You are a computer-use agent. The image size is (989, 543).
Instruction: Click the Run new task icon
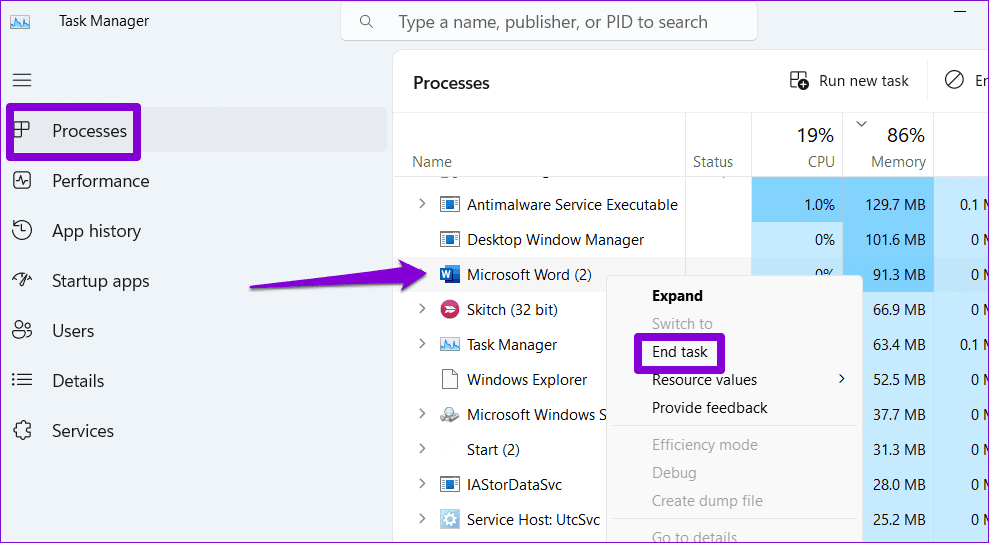[x=799, y=81]
